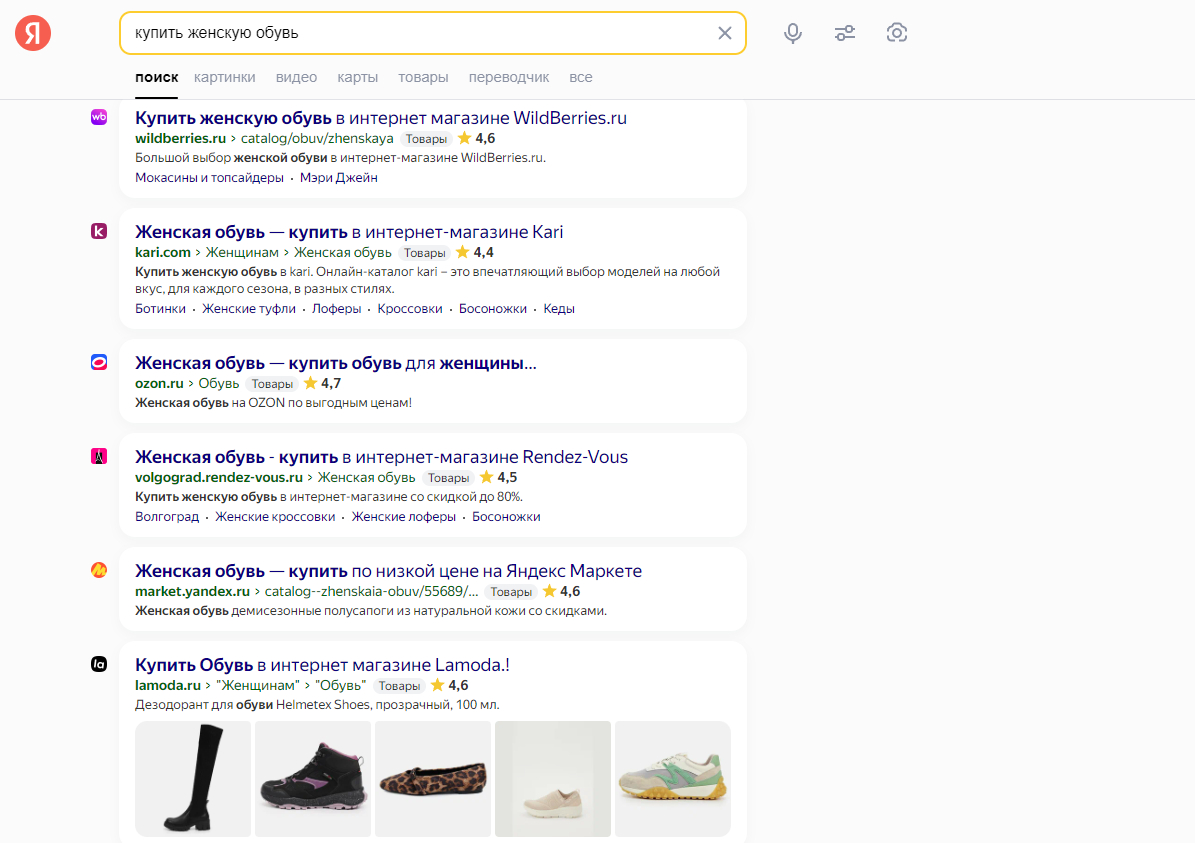Click the wildberries.ru domain link
Viewport: 1195px width, 843px height.
181,139
